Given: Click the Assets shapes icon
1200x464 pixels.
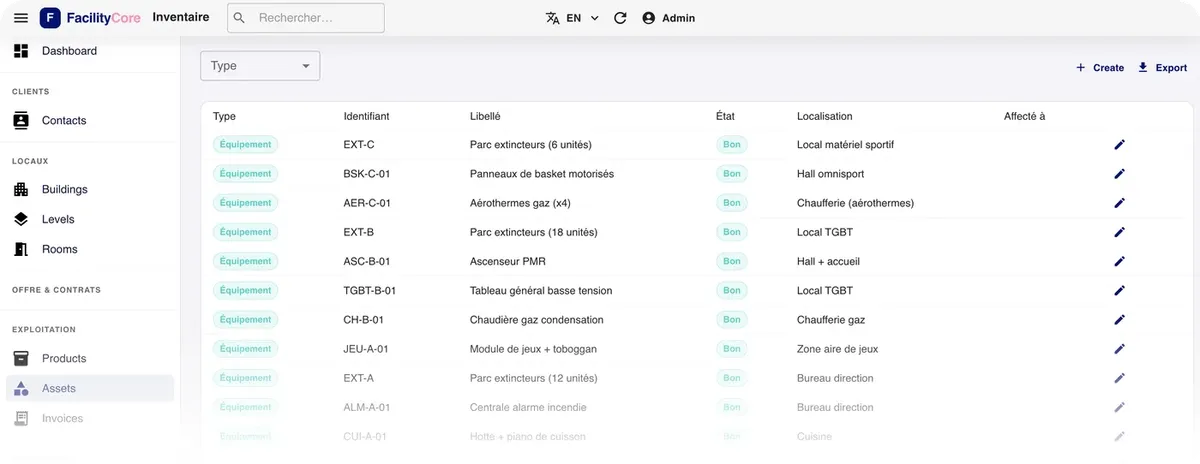Looking at the screenshot, I should (21, 388).
